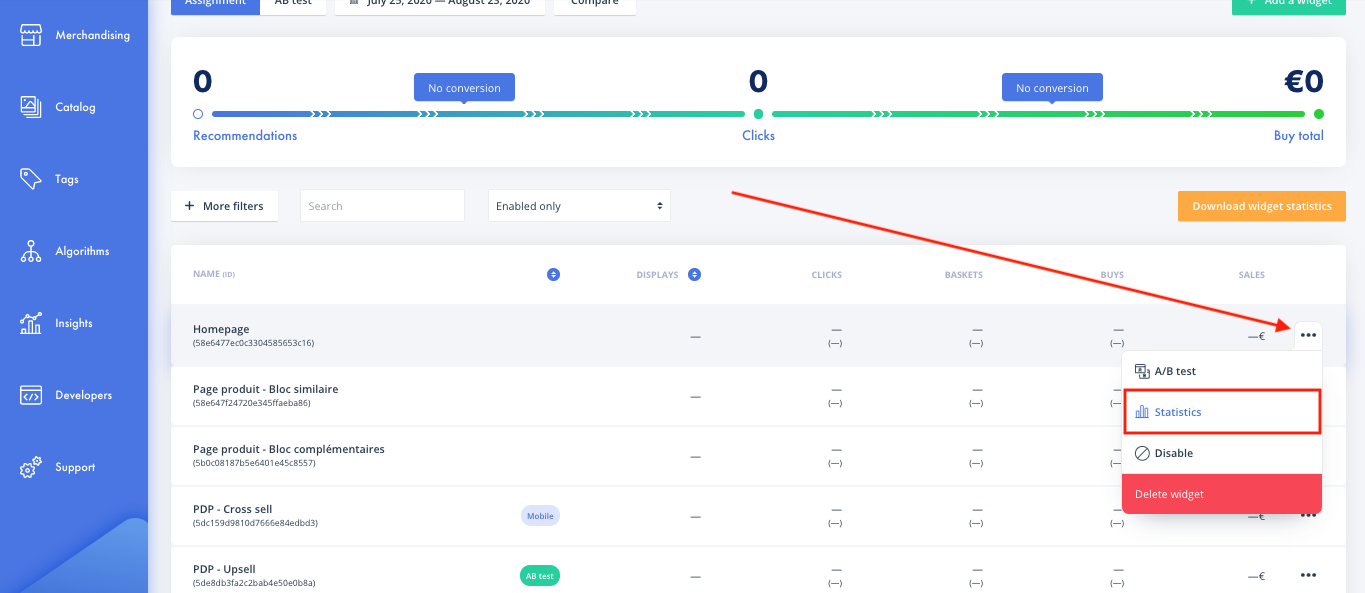Click the Support gears icon

click(31, 467)
